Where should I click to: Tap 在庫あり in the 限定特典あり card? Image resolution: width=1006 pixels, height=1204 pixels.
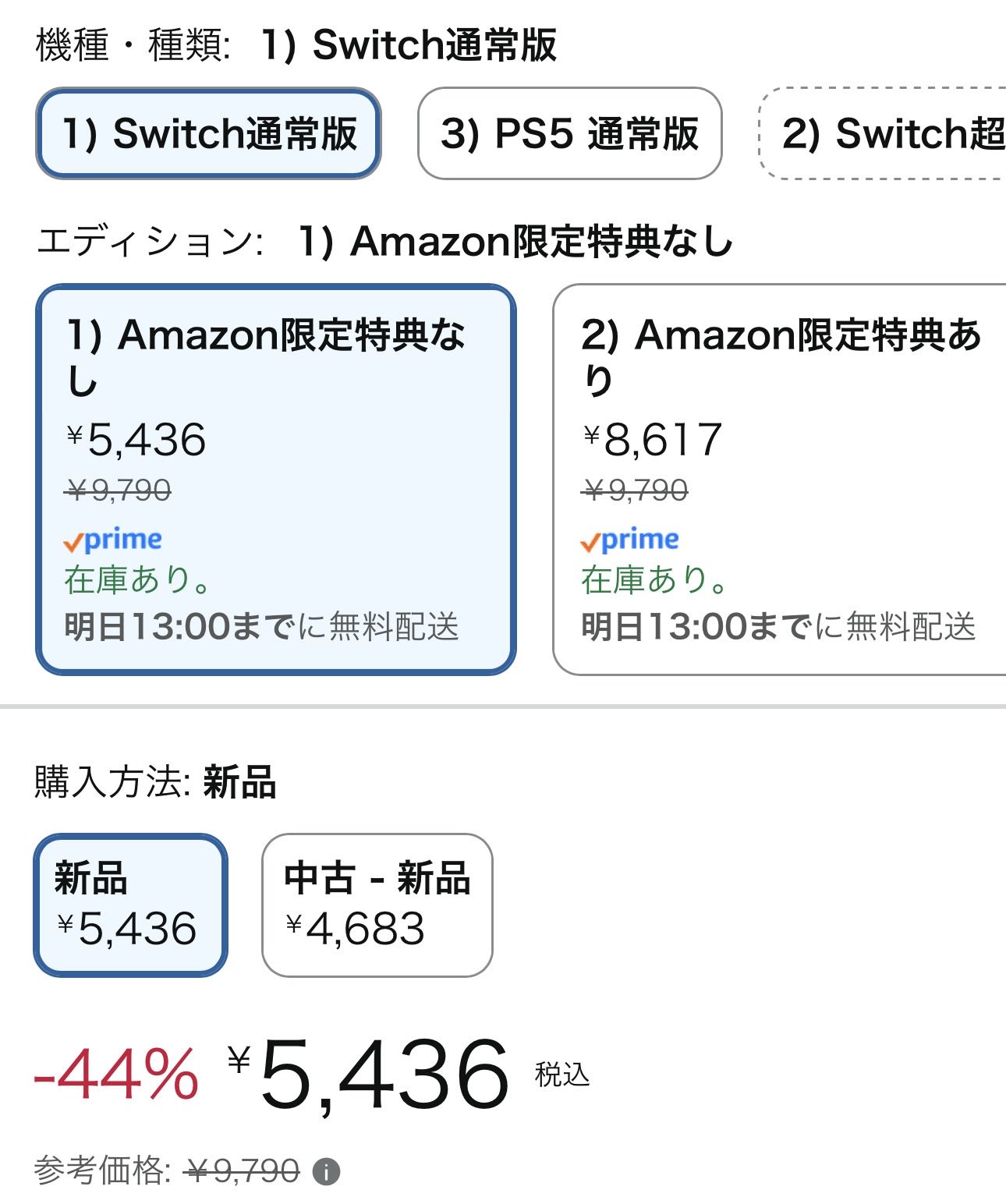coord(654,580)
